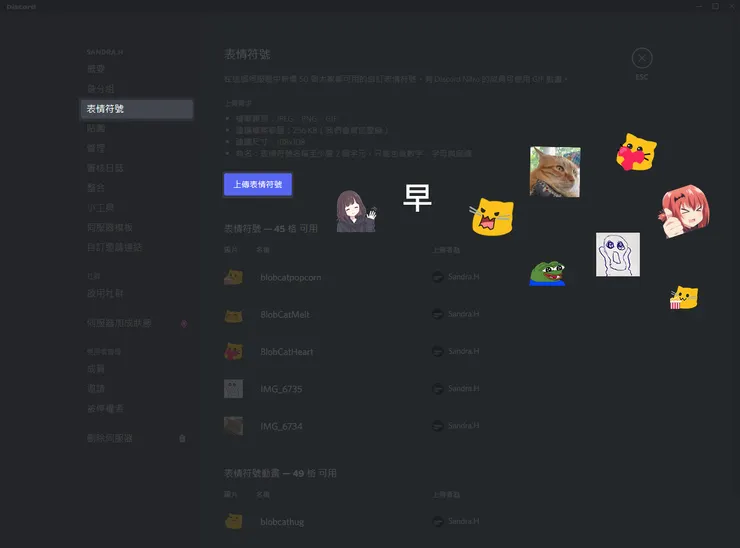Click the "表情符號 — 45 格 可用" section header

(270, 229)
